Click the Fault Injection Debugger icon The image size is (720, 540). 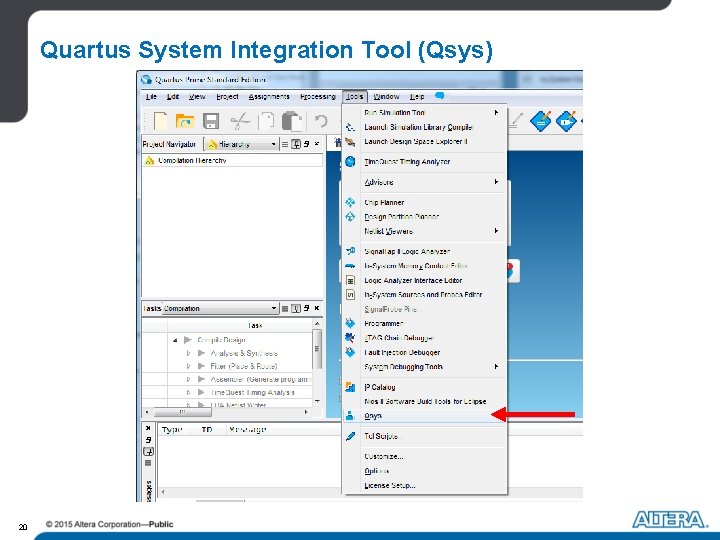[350, 352]
